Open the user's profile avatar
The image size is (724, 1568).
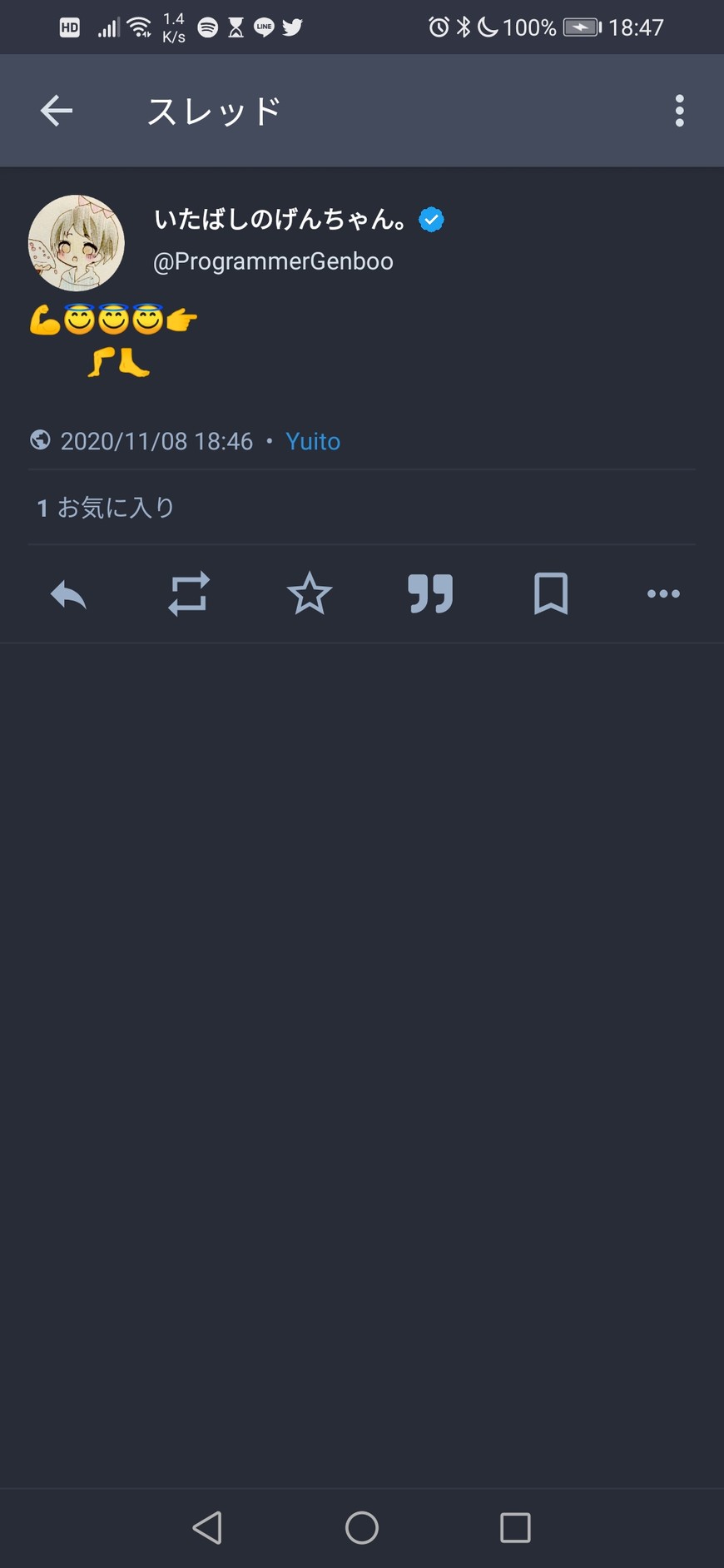pyautogui.click(x=77, y=243)
